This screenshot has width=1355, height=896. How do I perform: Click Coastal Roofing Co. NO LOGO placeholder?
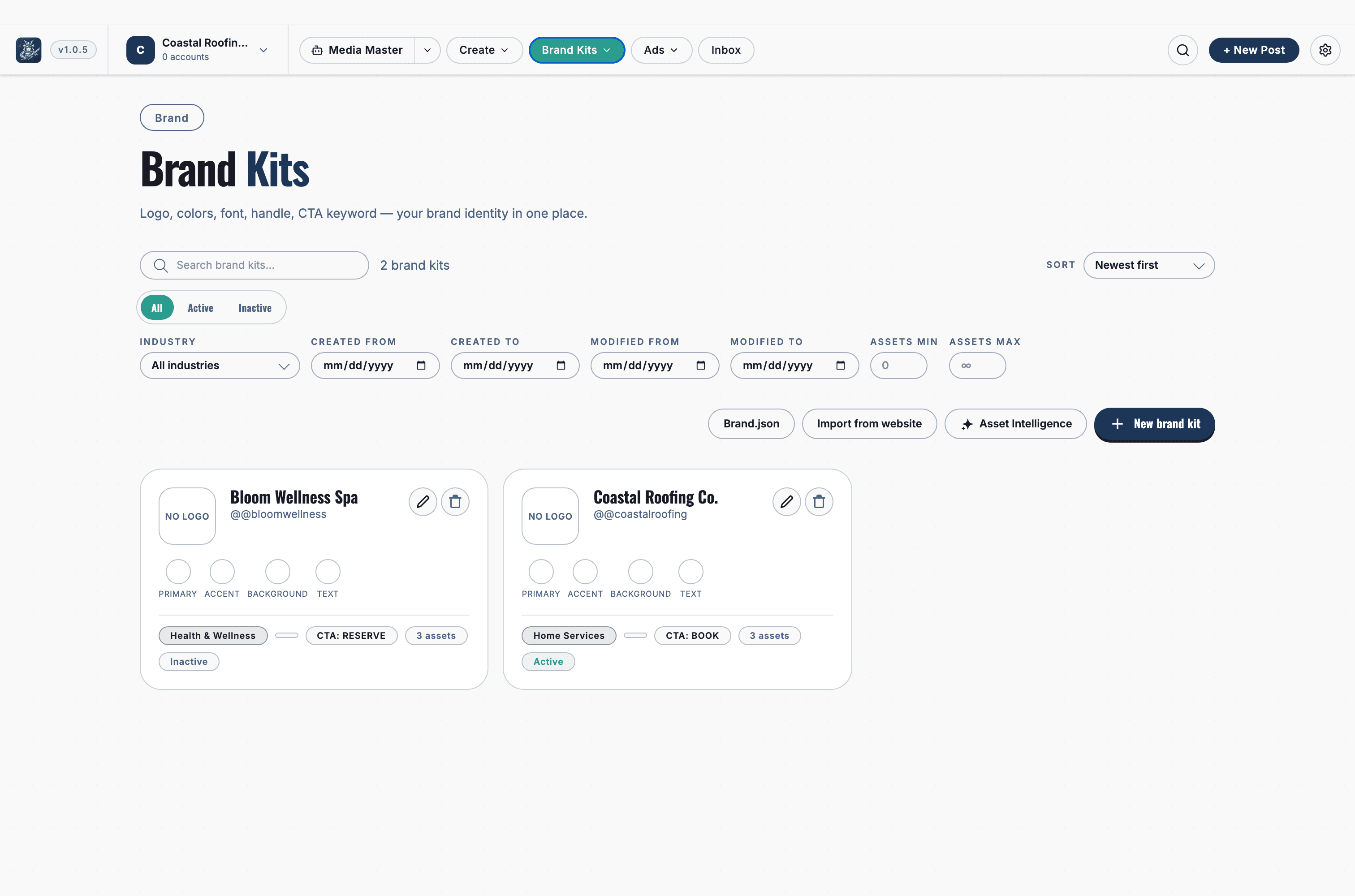550,516
